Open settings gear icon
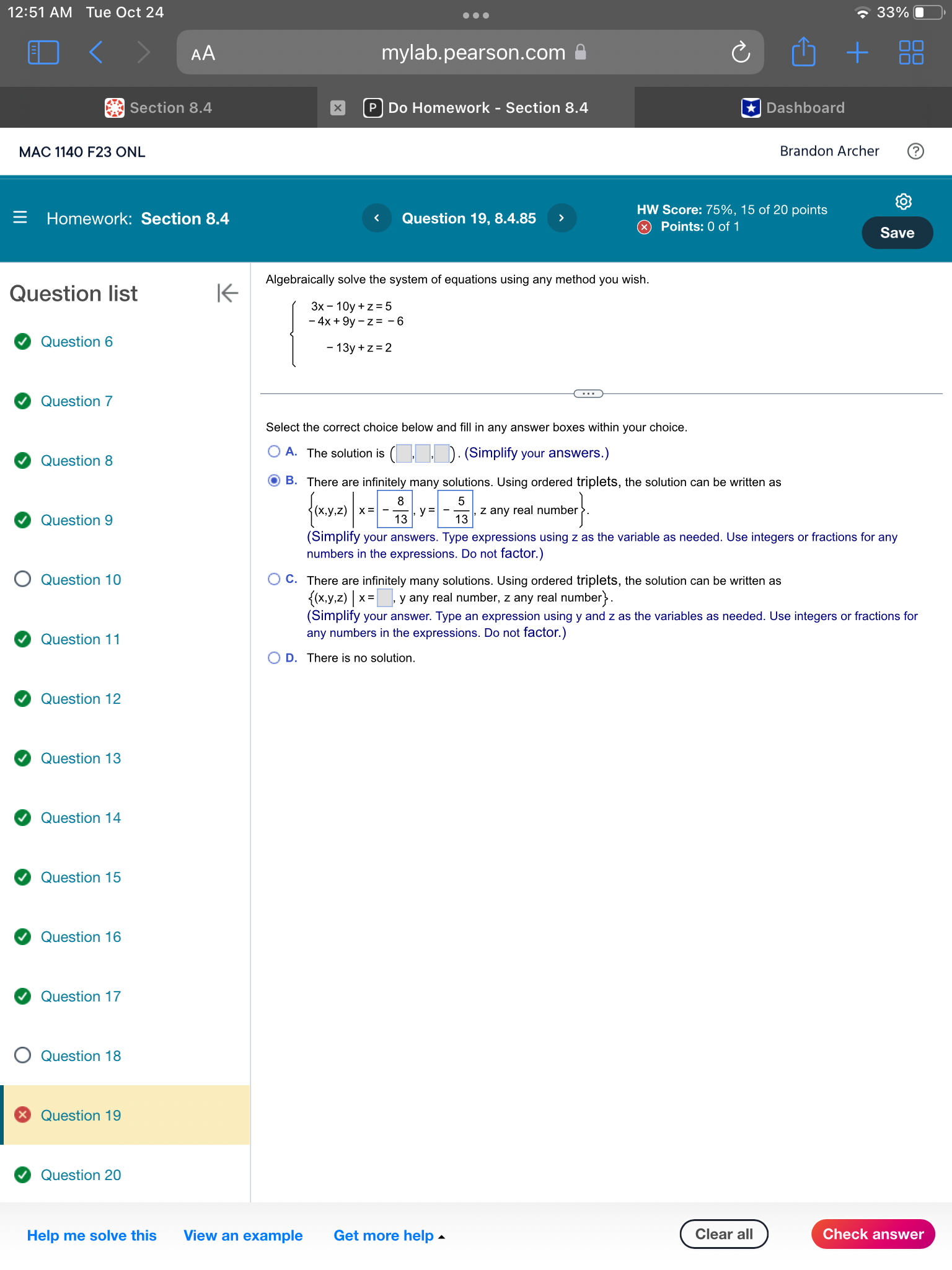 (904, 202)
